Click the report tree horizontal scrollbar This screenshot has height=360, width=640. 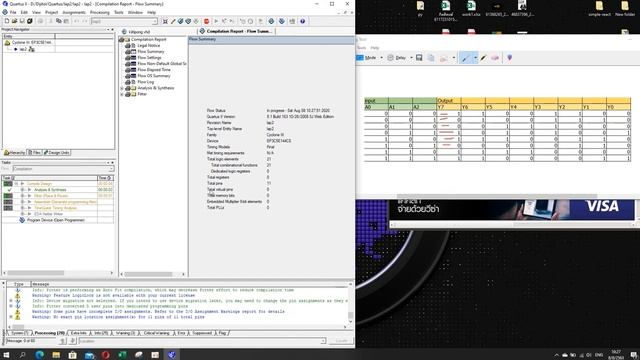point(148,274)
